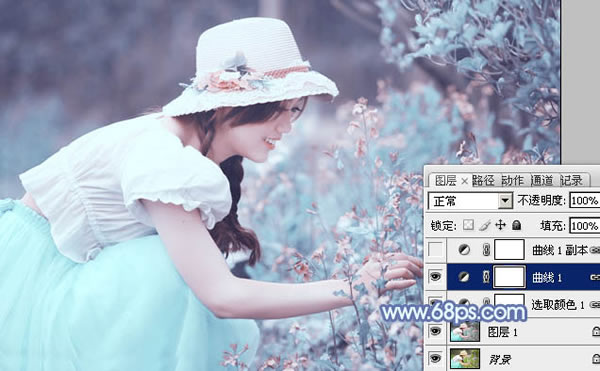Click the lock icon on 背景 row
Viewport: 600px width, 371px height.
[x=596, y=358]
